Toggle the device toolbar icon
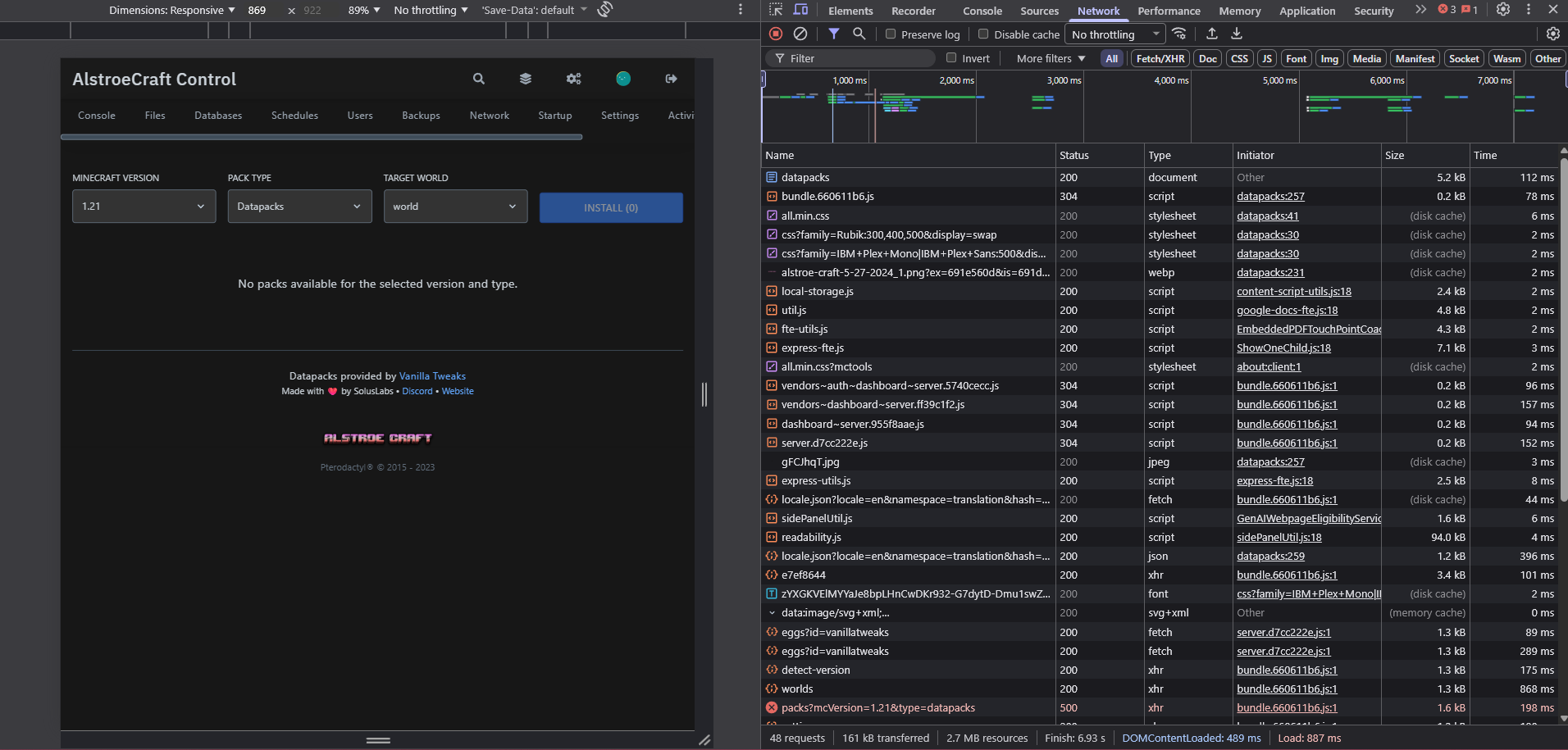The image size is (1568, 750). tap(800, 10)
